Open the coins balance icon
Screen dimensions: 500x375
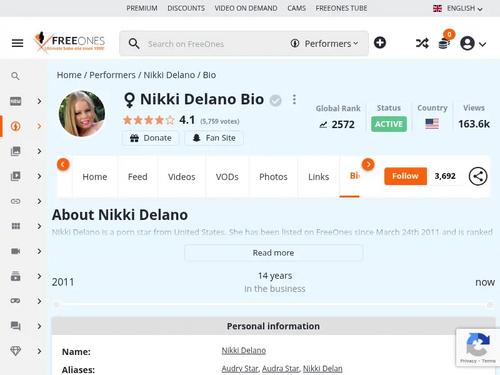[x=444, y=43]
